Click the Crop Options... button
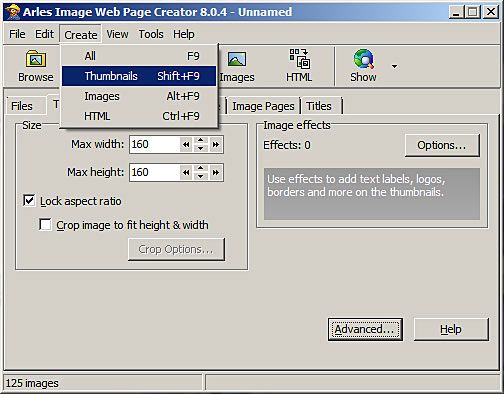 (176, 249)
